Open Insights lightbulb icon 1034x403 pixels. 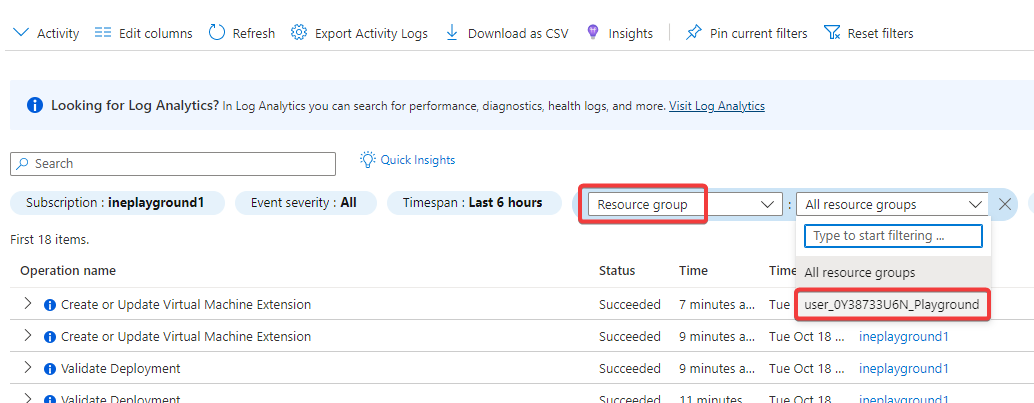pyautogui.click(x=593, y=33)
